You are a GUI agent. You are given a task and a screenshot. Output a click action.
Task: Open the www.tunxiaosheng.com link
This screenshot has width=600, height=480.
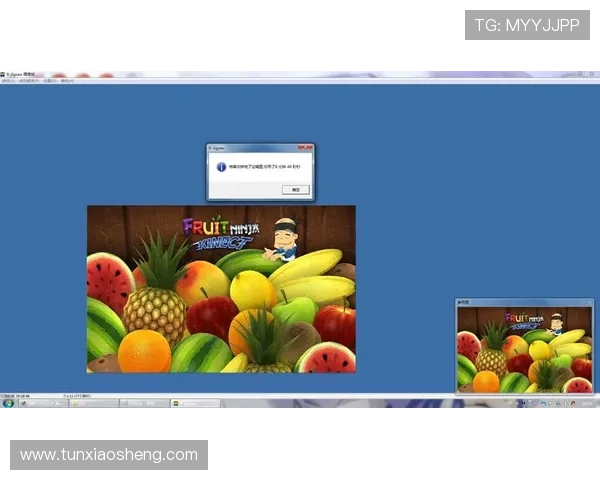(x=109, y=455)
